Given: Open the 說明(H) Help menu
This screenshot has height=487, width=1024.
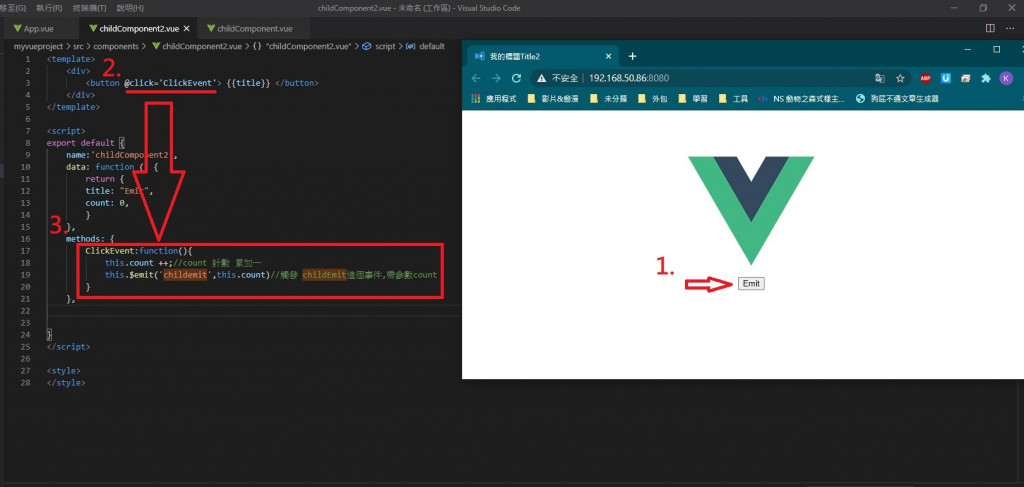Looking at the screenshot, I should point(130,8).
